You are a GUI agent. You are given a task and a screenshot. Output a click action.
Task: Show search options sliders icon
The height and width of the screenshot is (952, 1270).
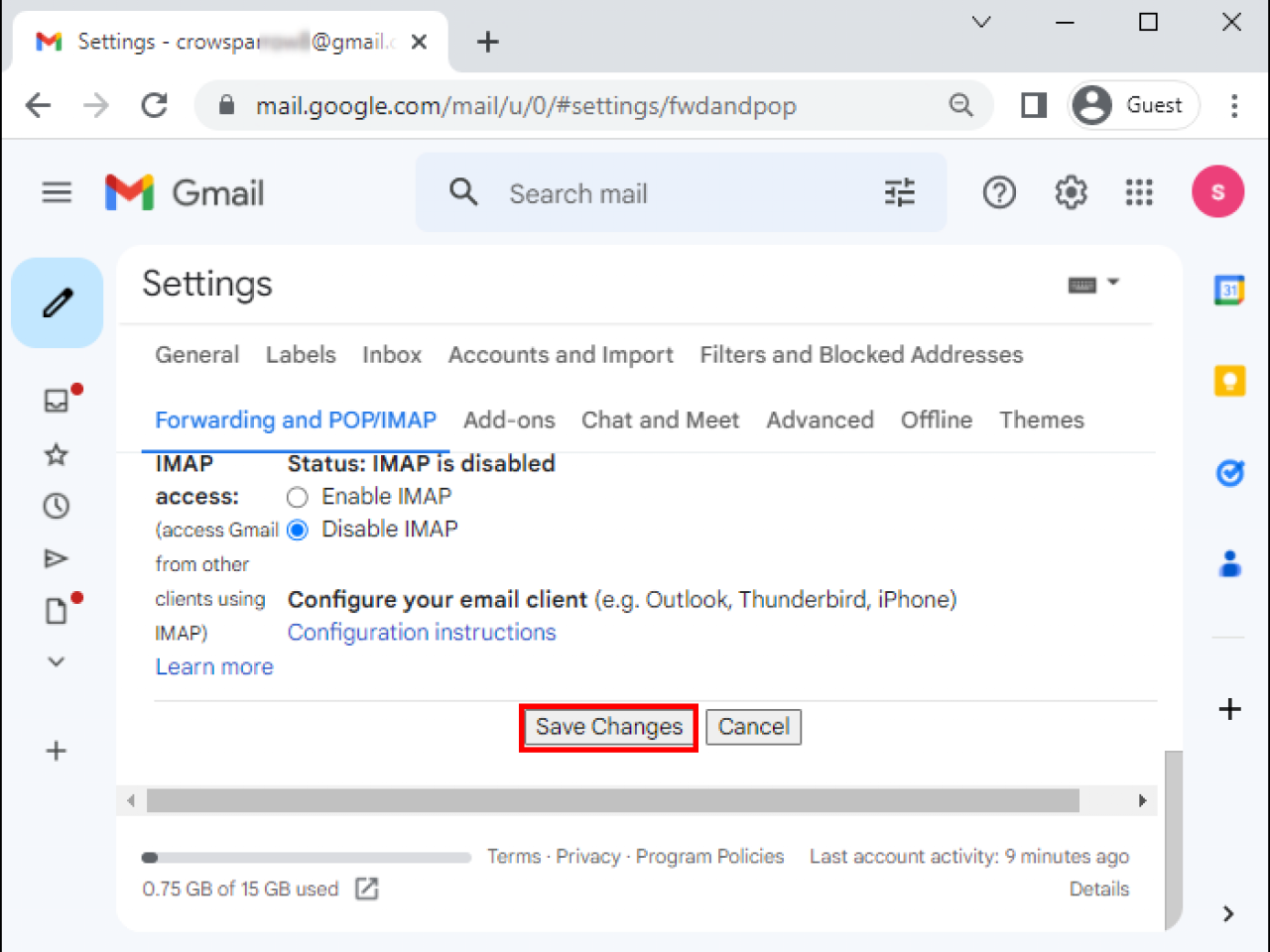coord(900,192)
